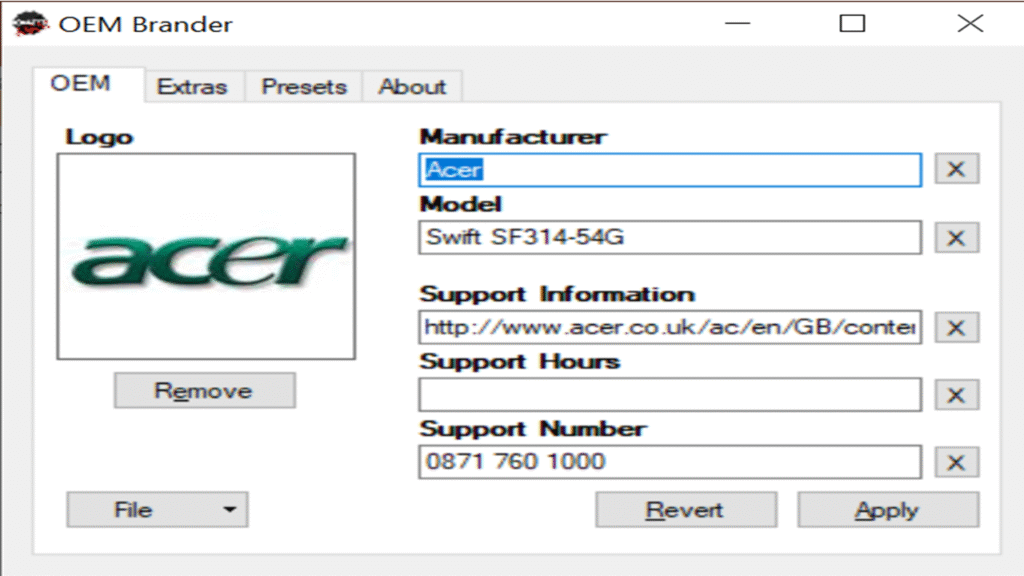Click the empty Support Hours field
Image resolution: width=1024 pixels, height=576 pixels.
(669, 395)
